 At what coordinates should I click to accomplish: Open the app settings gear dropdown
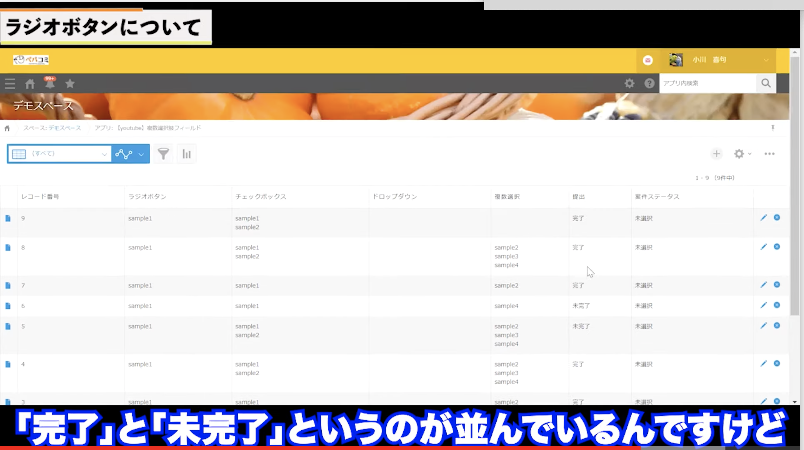[742, 154]
